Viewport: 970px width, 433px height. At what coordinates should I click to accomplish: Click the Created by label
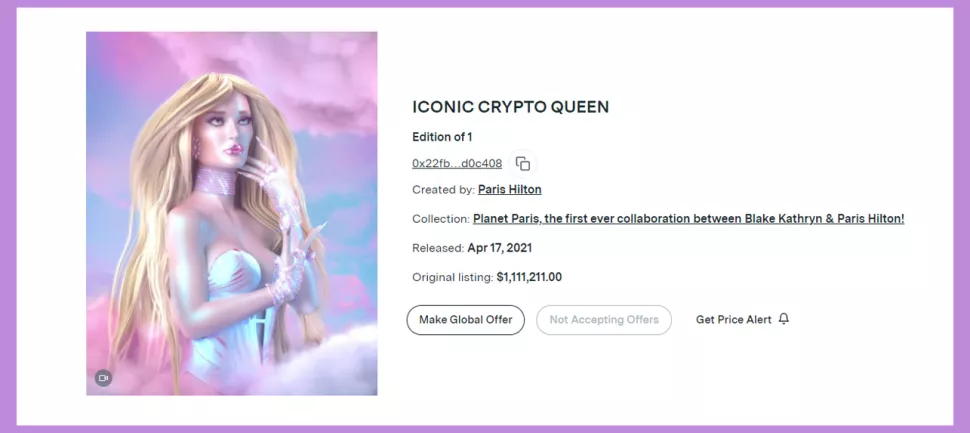point(444,190)
